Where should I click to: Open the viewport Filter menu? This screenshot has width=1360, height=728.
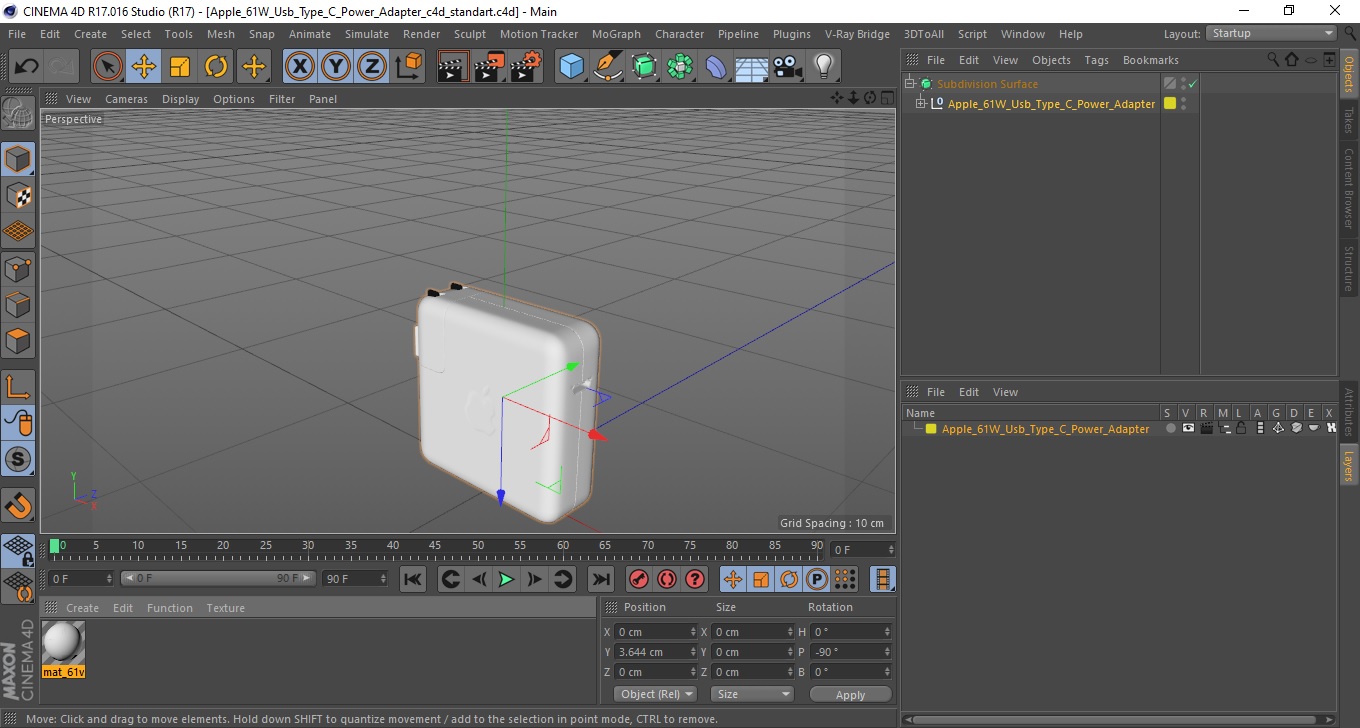[x=282, y=99]
